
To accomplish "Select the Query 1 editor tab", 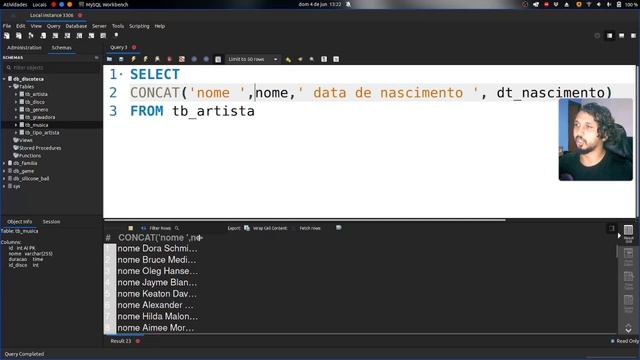I will (118, 47).
